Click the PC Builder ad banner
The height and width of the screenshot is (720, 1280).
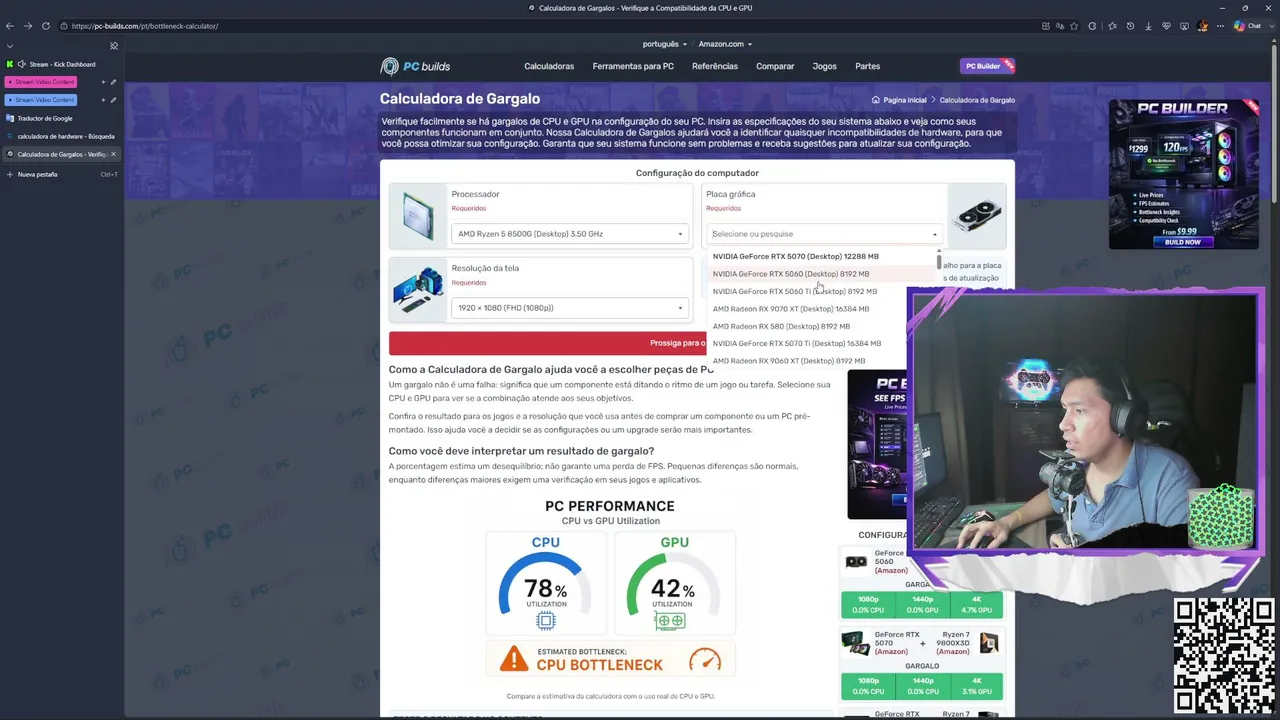(1184, 174)
